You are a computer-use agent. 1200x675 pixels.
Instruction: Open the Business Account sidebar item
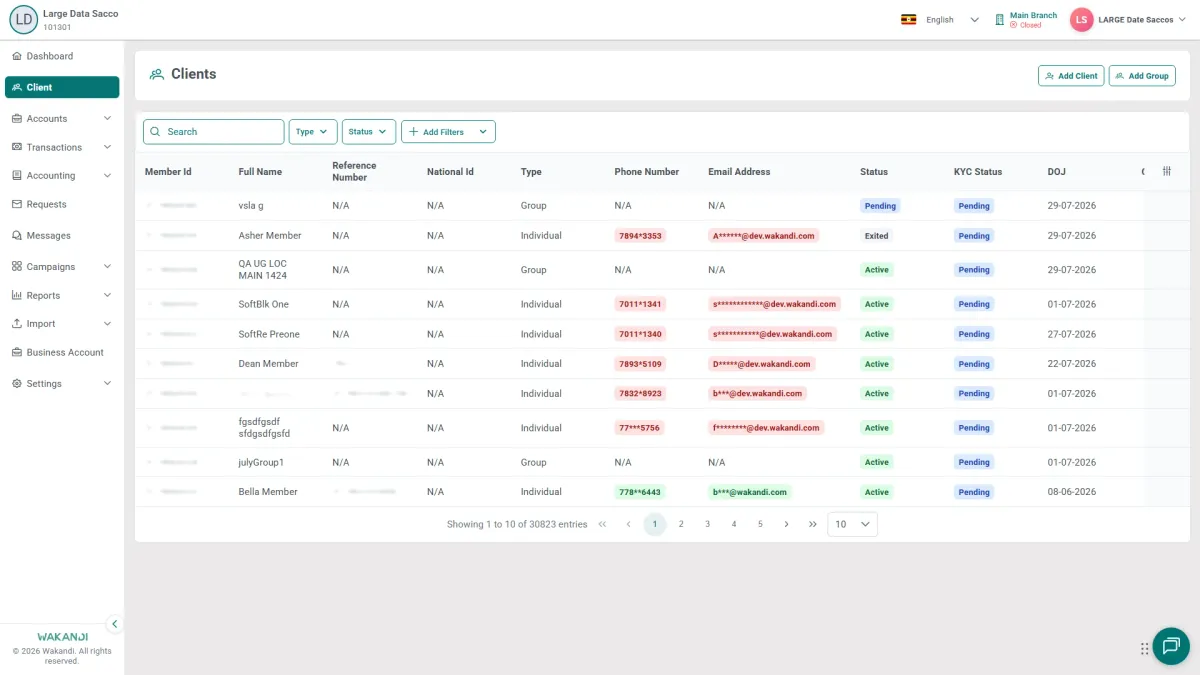point(62,352)
